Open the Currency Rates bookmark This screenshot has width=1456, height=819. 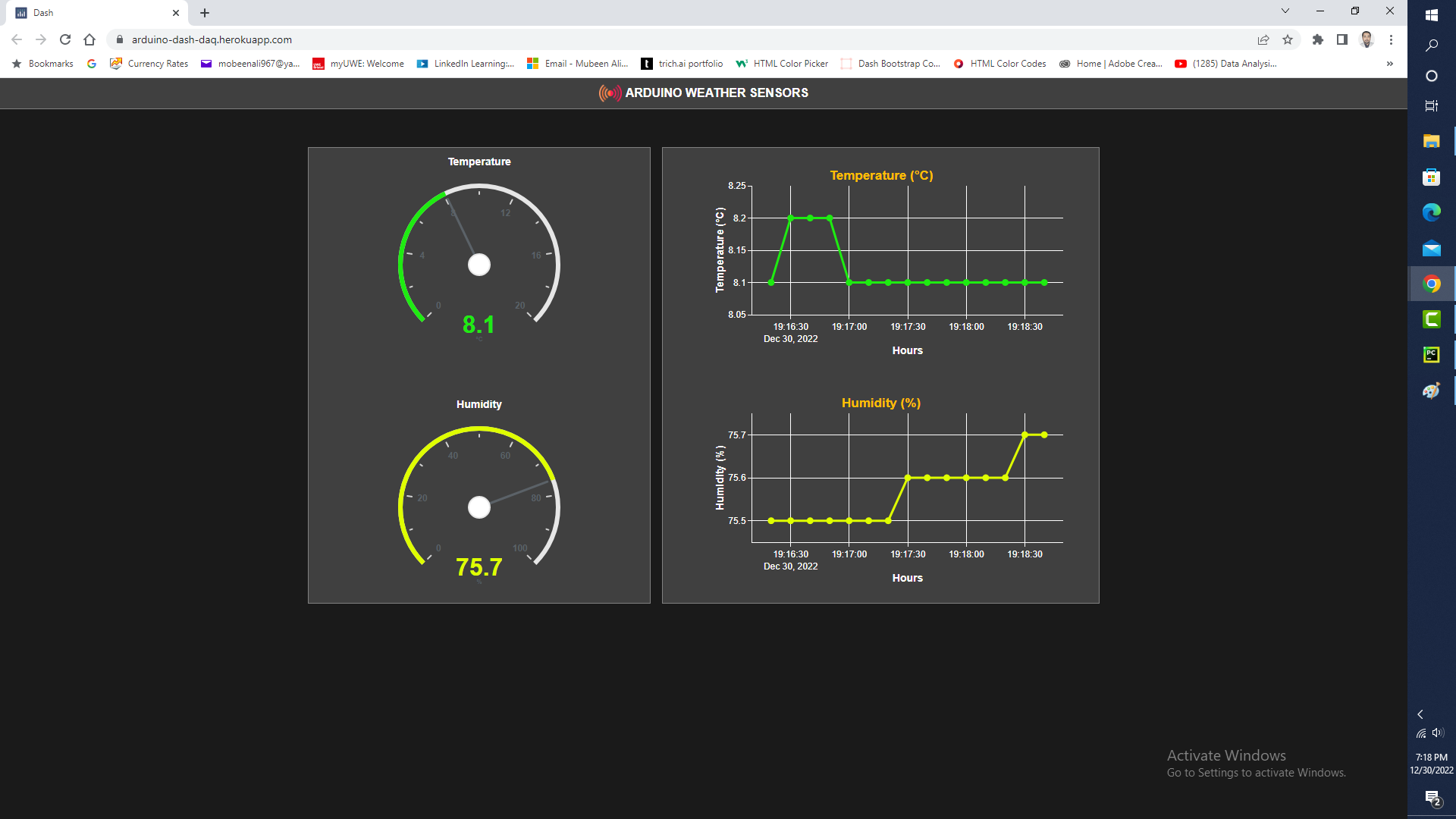click(x=149, y=64)
